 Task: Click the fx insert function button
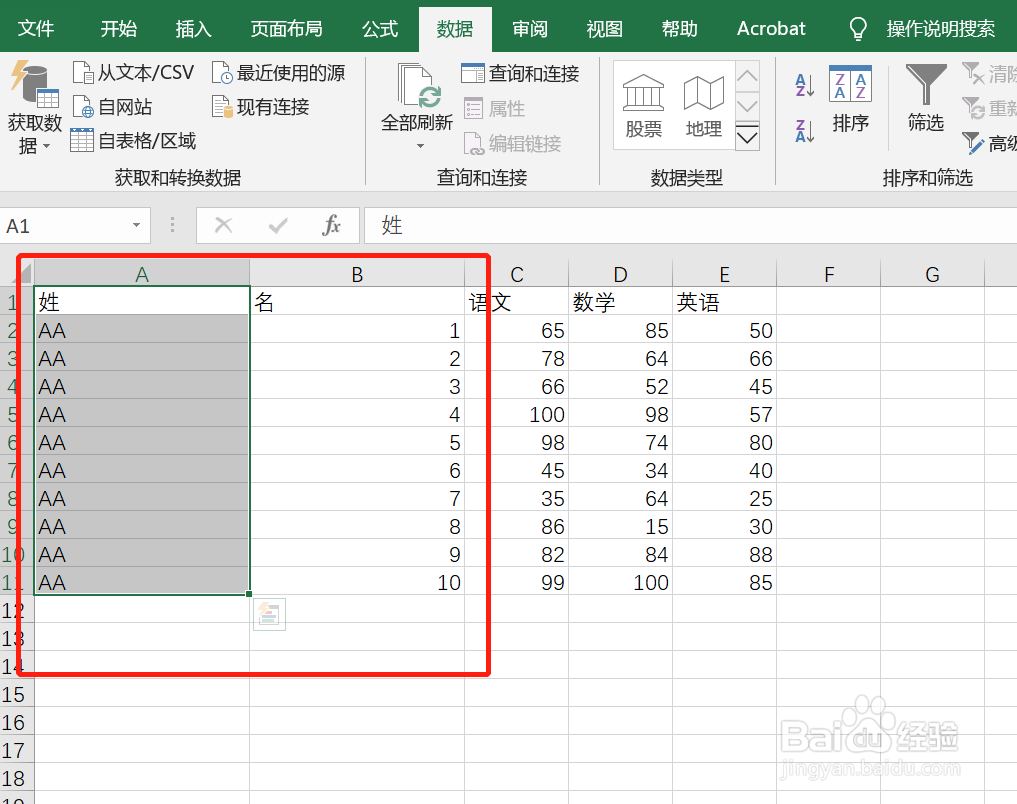tap(331, 226)
